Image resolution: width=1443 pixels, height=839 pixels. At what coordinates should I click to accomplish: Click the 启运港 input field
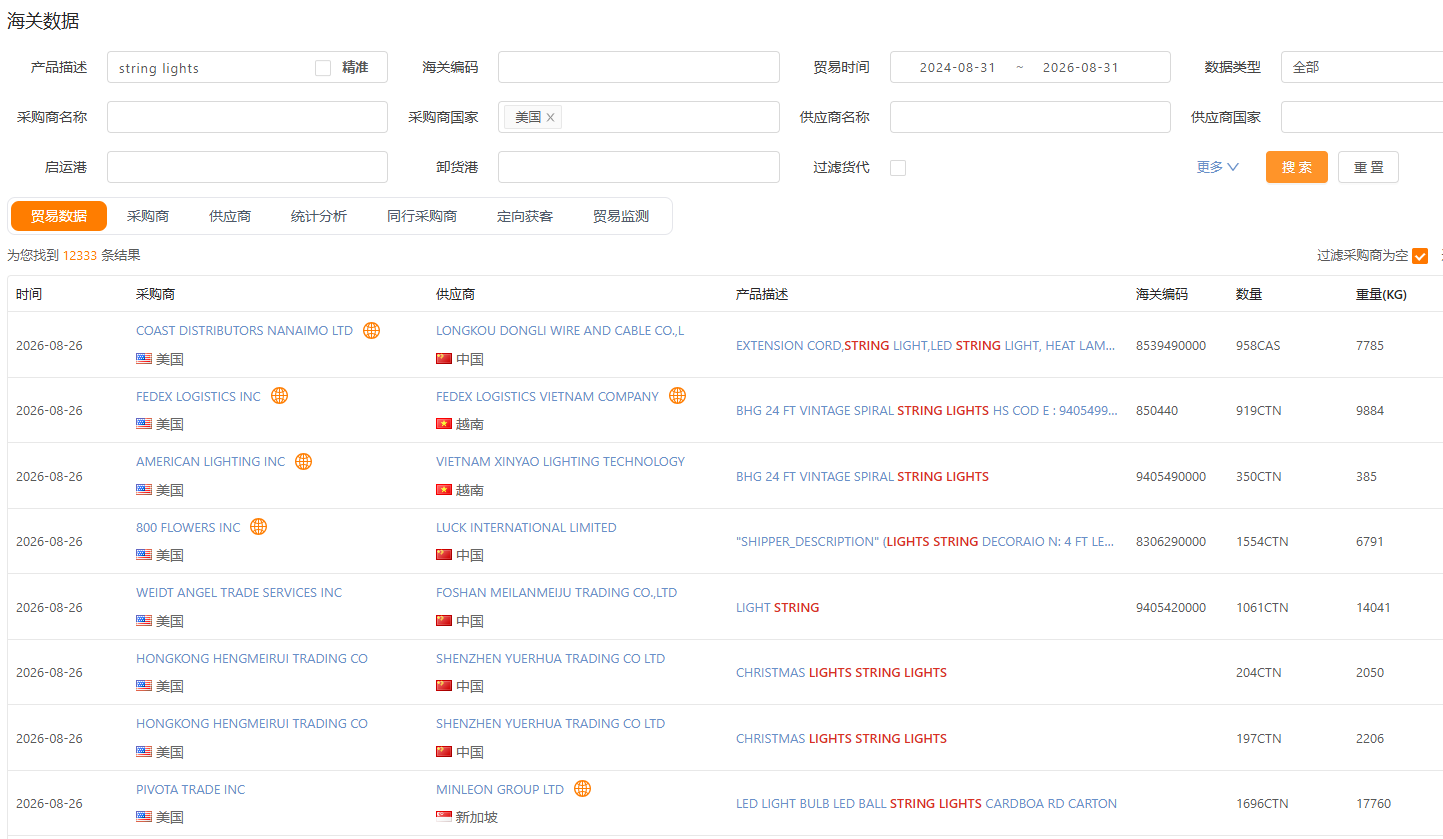pos(247,167)
